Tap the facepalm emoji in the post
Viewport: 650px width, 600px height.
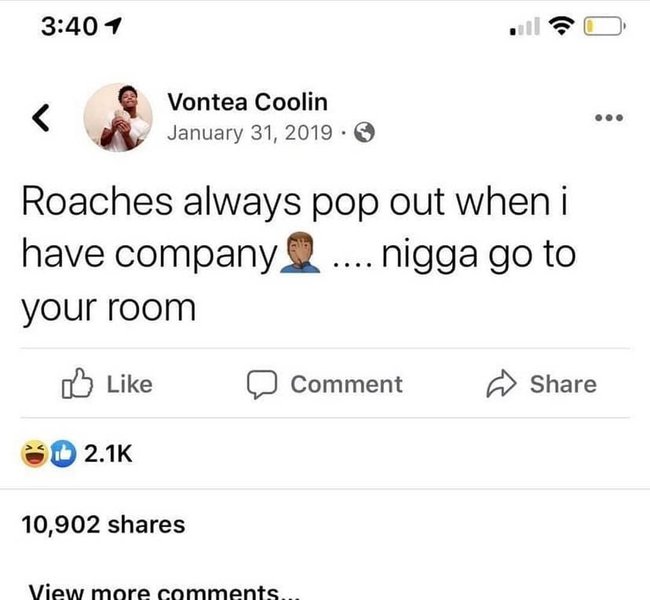(x=300, y=253)
